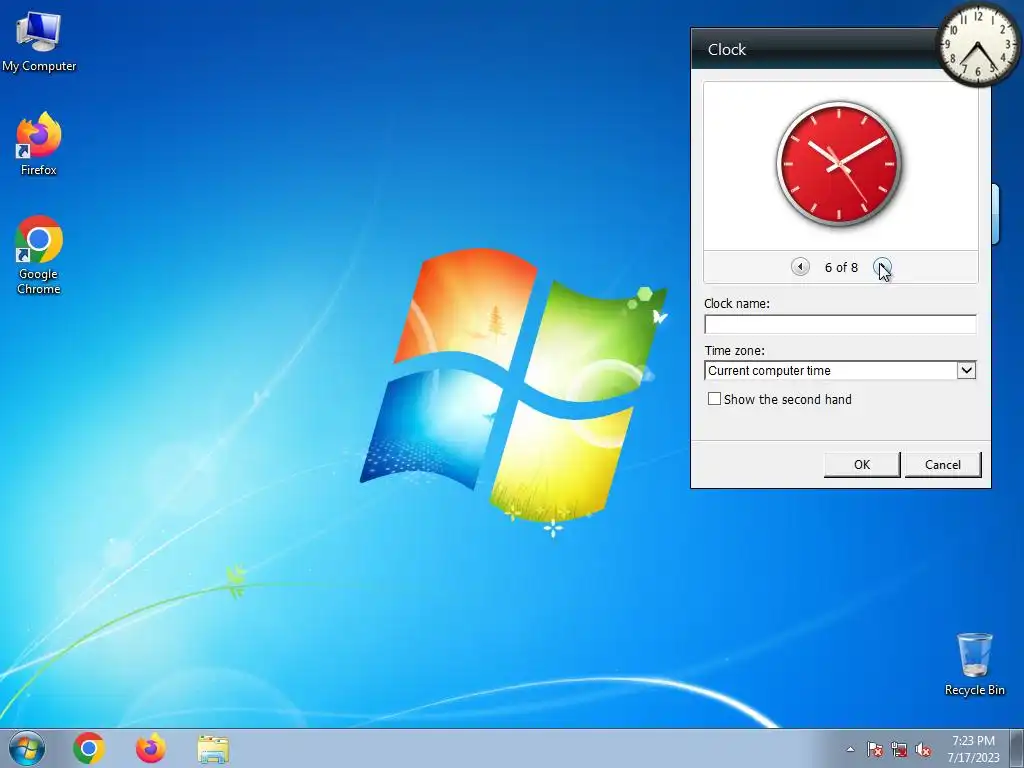This screenshot has width=1024, height=768.
Task: Show hidden tray icons arrow
Action: (x=850, y=749)
